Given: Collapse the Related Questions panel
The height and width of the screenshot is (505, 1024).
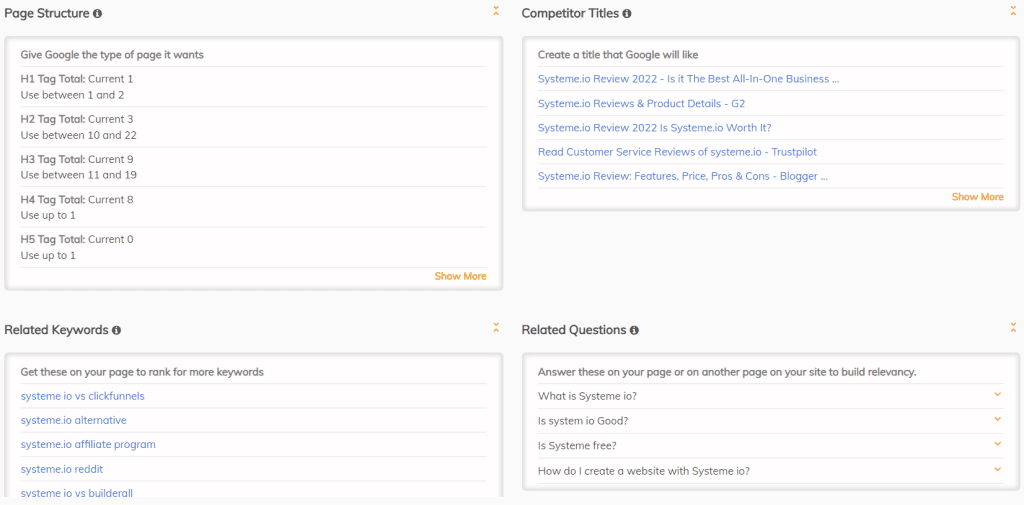Looking at the screenshot, I should point(1013,327).
